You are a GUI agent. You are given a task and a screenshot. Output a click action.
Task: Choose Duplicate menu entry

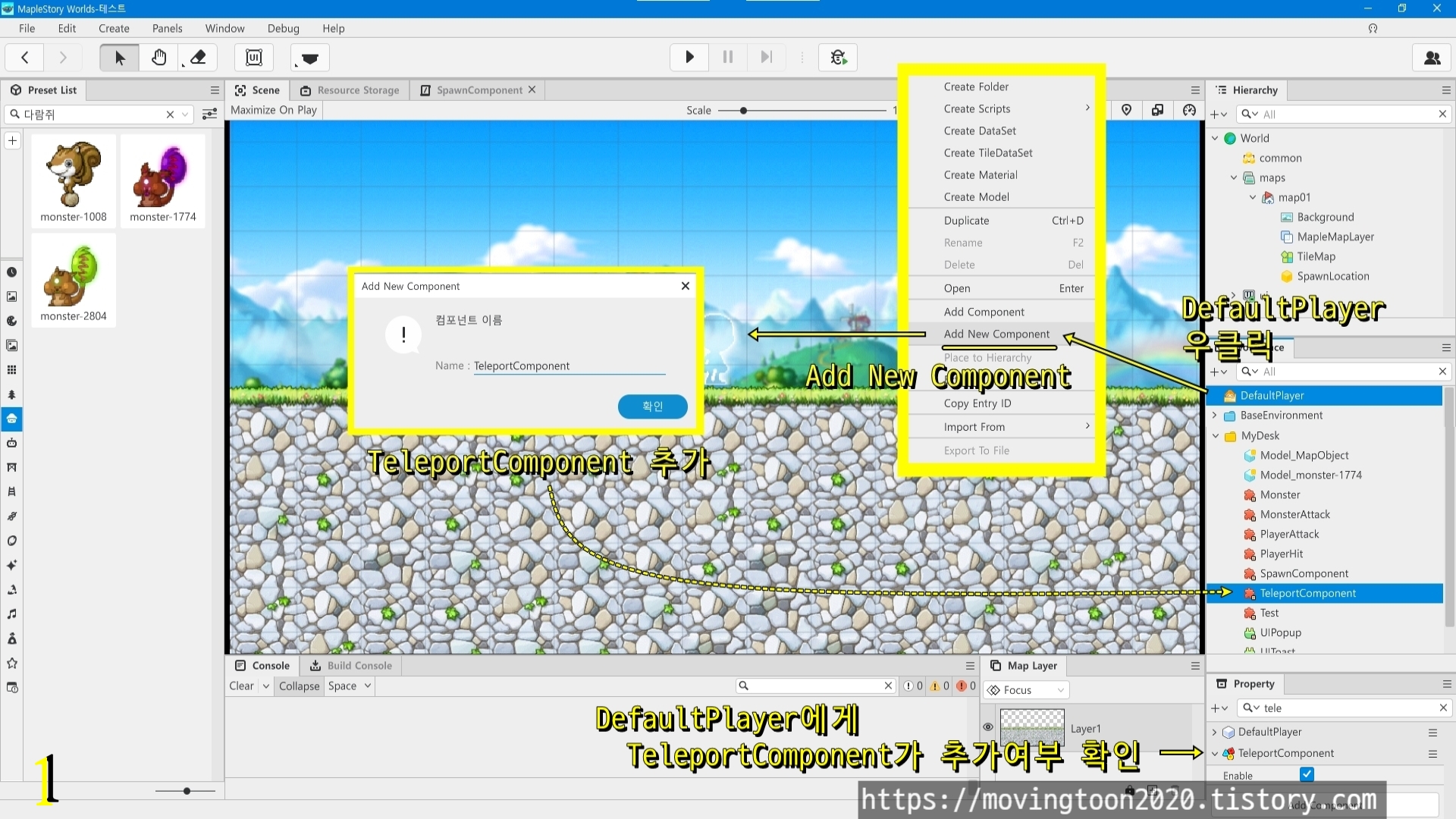pos(1001,220)
